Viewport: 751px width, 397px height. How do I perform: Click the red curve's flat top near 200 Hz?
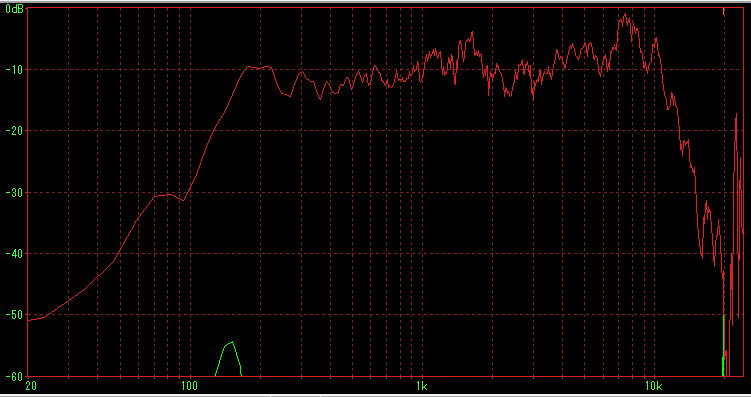click(x=259, y=68)
